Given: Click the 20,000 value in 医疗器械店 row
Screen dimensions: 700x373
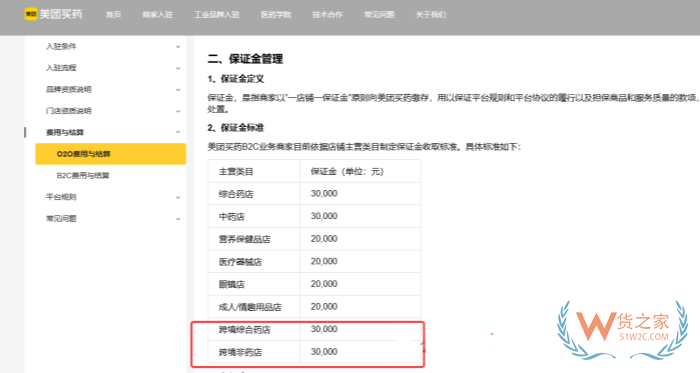Looking at the screenshot, I should pyautogui.click(x=324, y=261).
